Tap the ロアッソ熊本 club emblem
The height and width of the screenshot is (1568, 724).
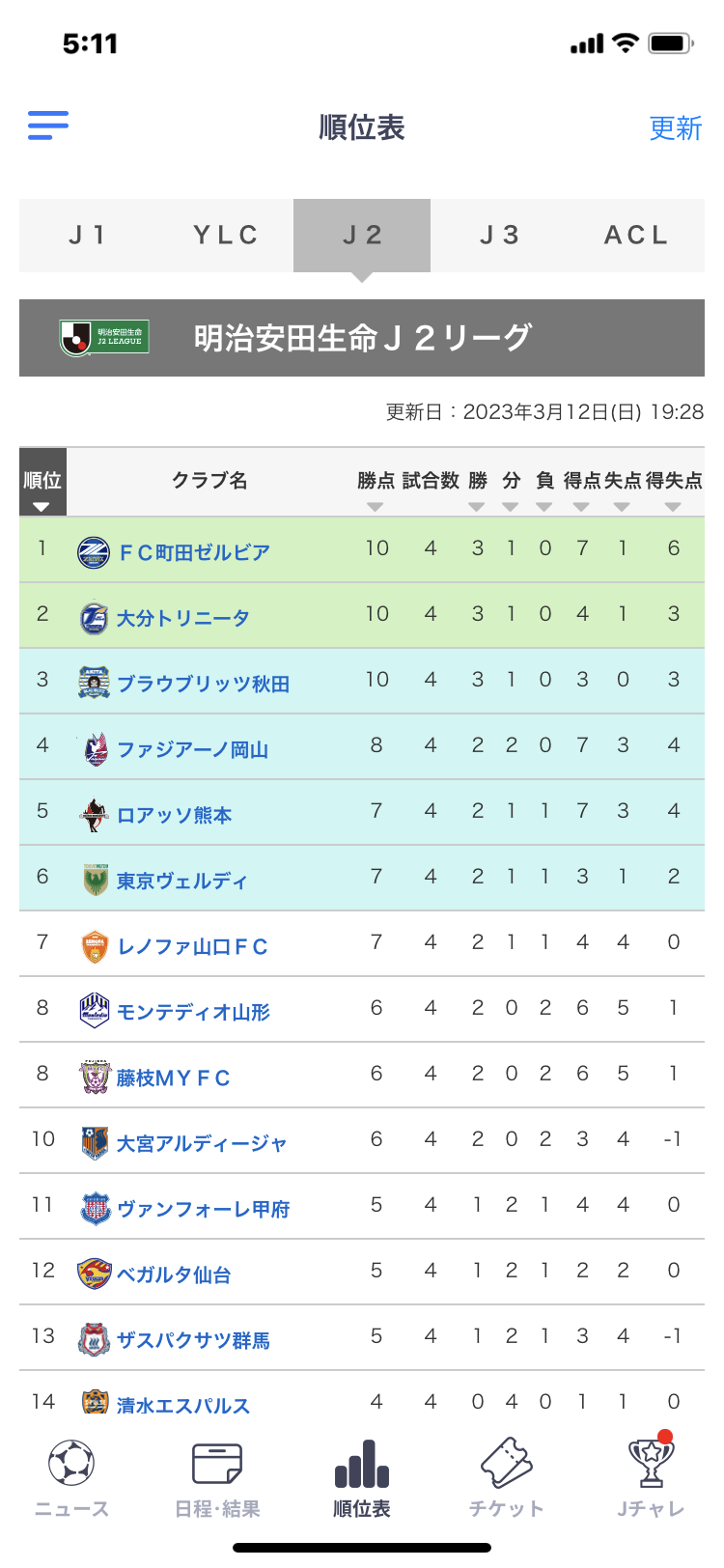94,815
